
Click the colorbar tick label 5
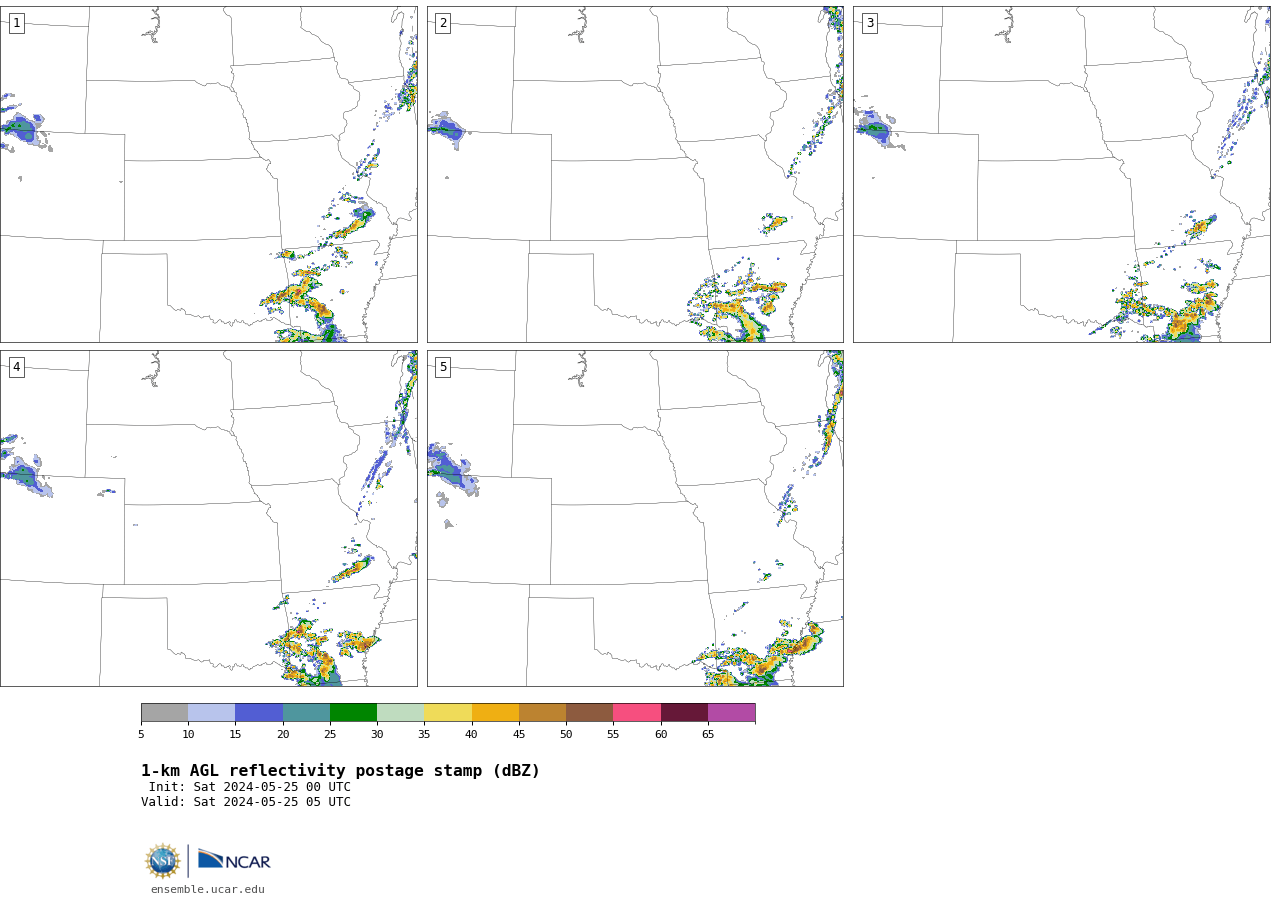141,735
